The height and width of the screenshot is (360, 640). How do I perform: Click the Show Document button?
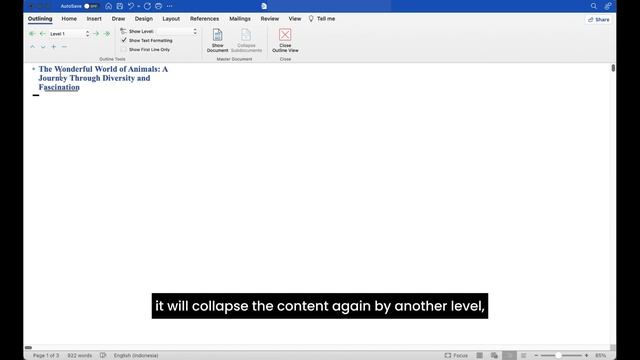coord(218,40)
